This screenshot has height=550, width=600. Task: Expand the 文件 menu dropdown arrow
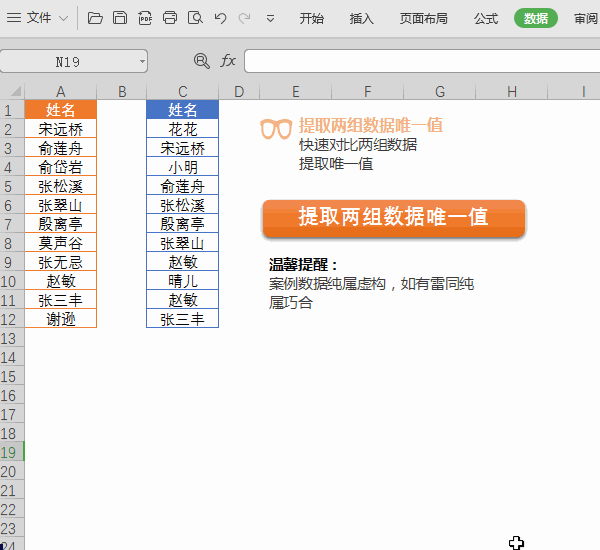[x=64, y=18]
